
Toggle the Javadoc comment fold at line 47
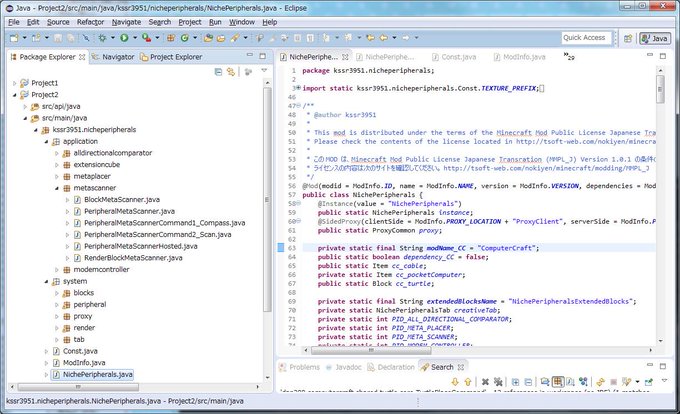point(299,106)
